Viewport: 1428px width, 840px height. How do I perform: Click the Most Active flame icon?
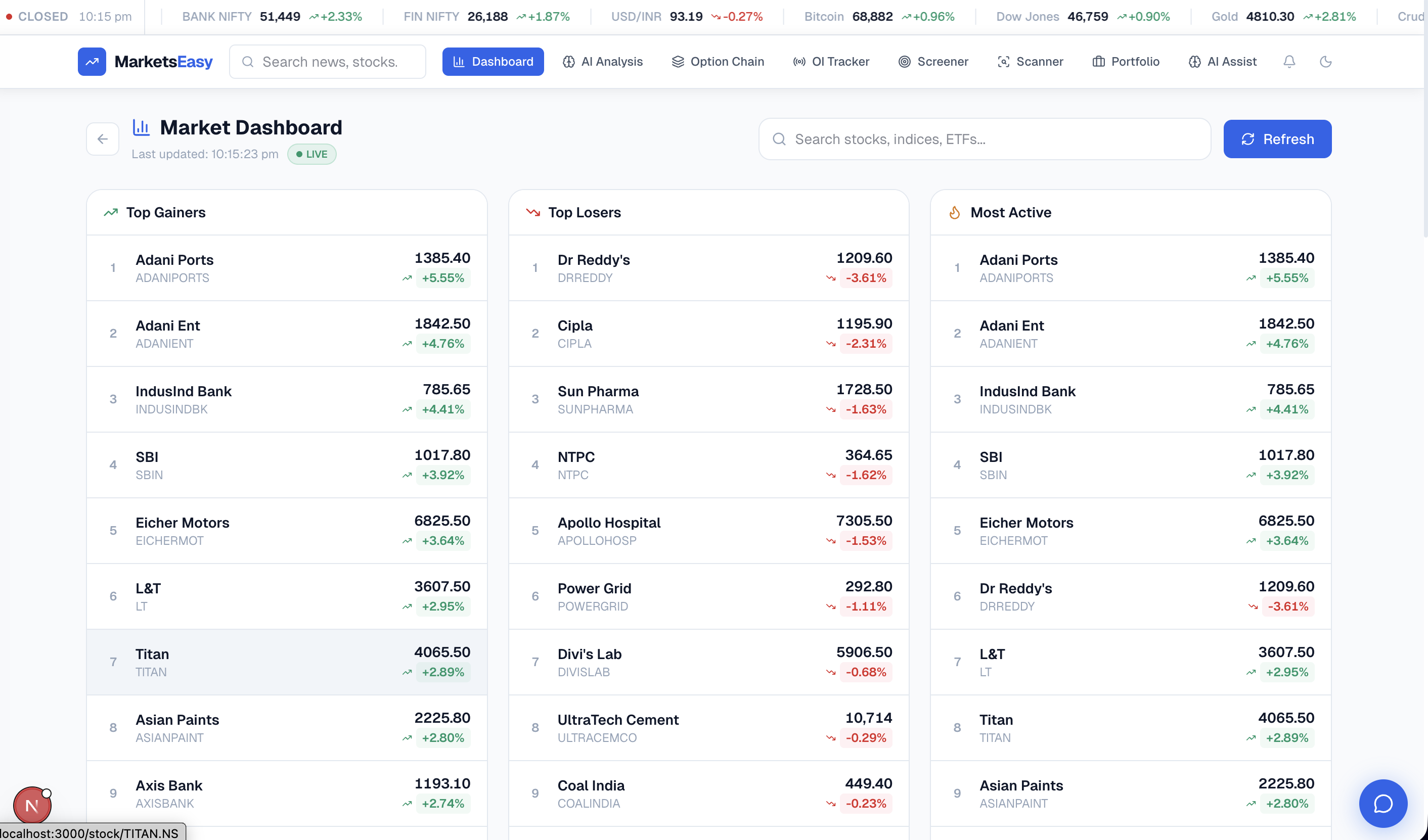955,212
